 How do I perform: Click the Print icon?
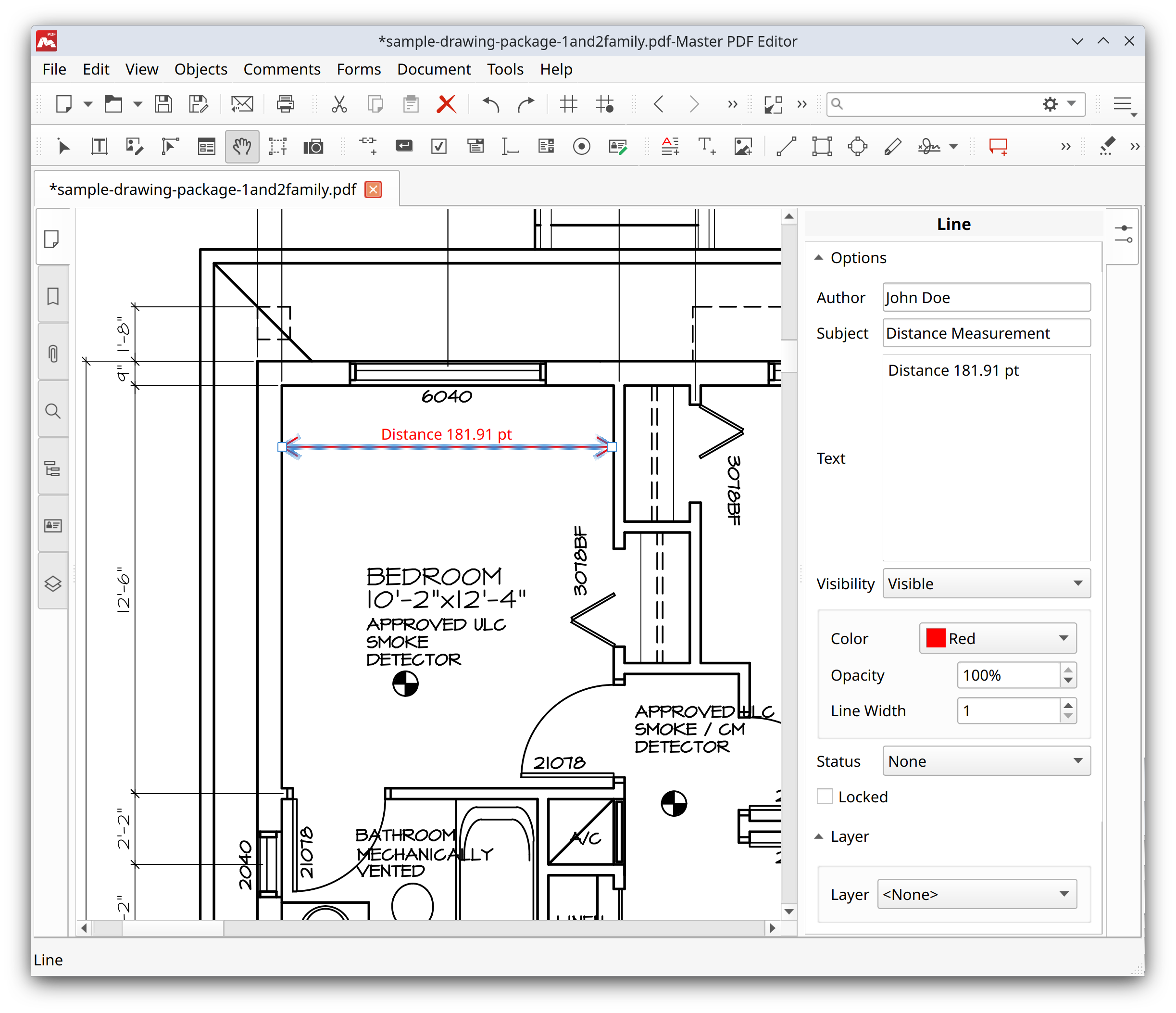[x=286, y=104]
